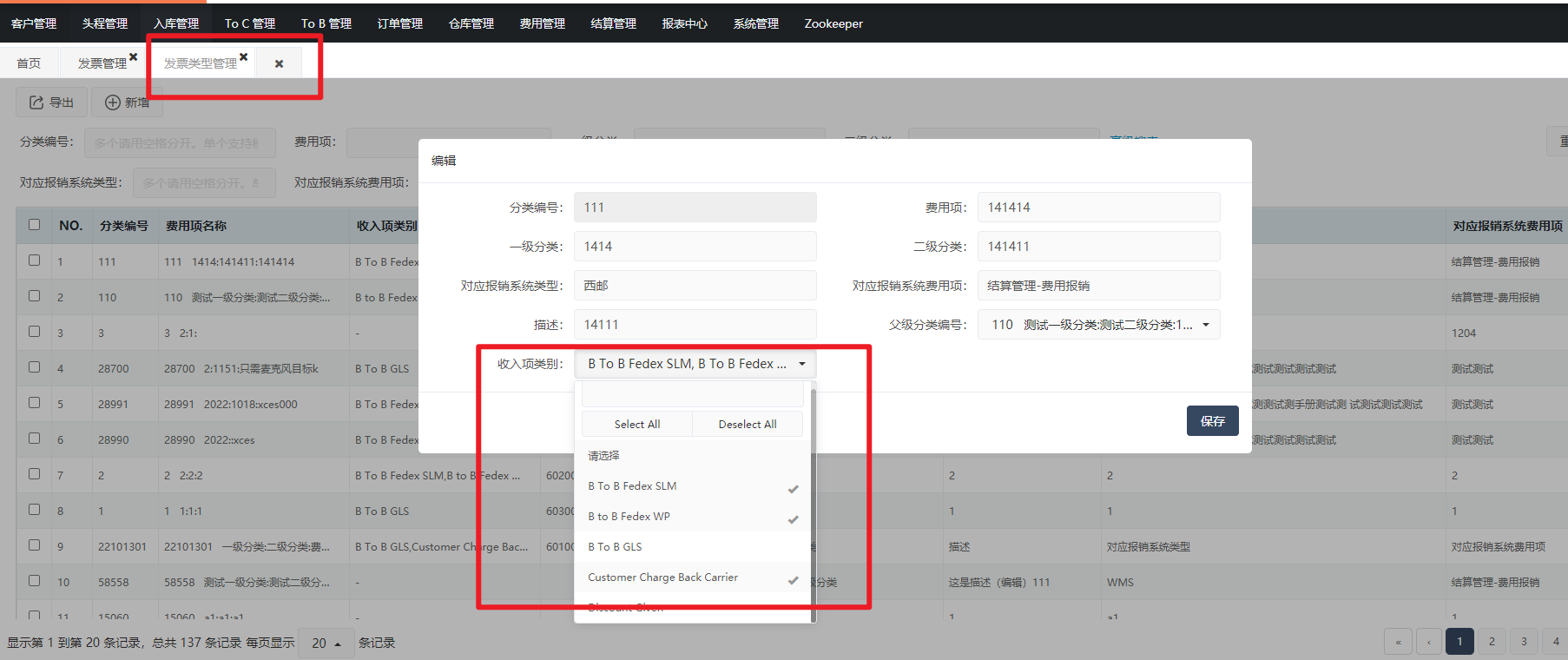
Task: Toggle checkmark for B to B Fedex WP
Action: [793, 519]
